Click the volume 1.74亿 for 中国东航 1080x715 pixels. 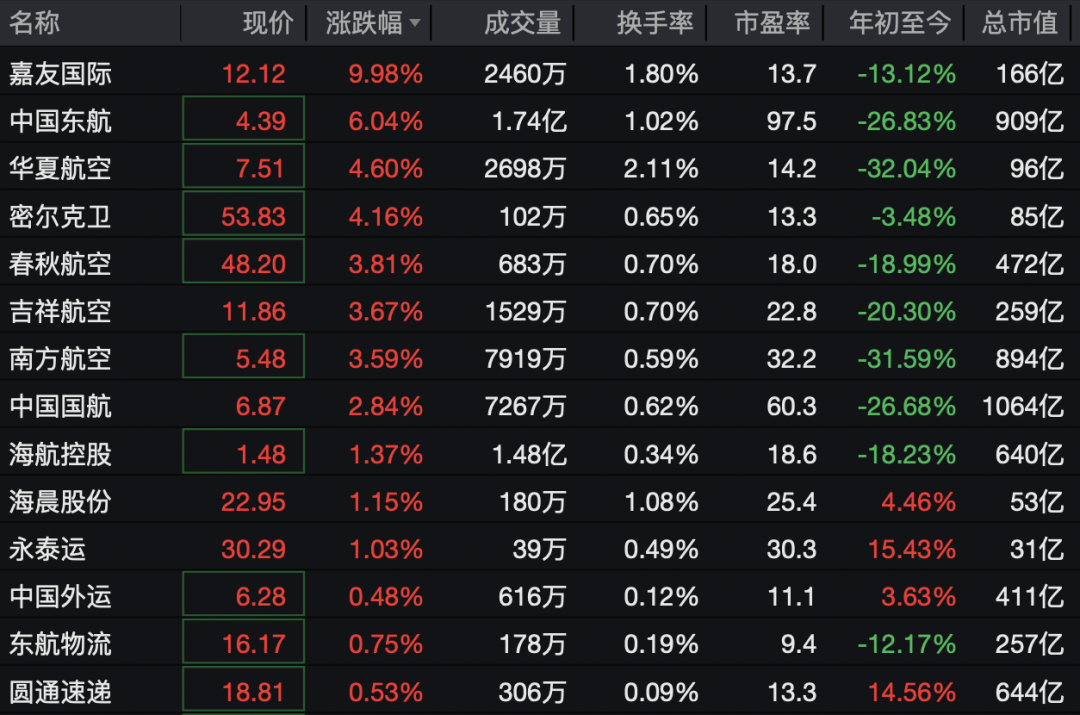[529, 121]
